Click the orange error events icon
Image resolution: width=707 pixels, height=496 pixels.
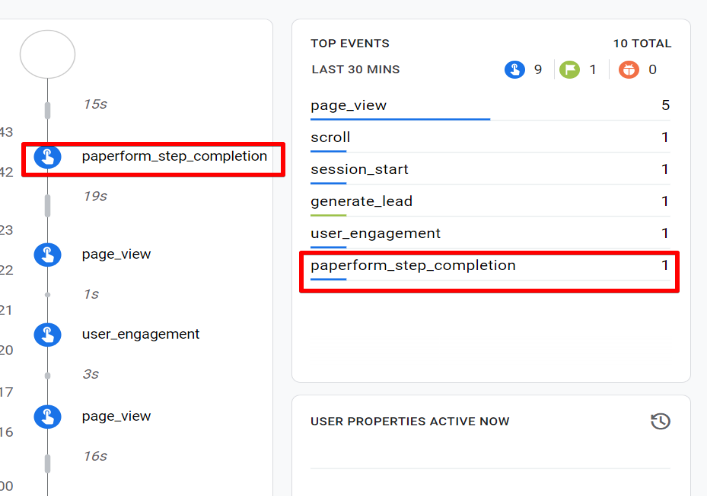point(628,70)
